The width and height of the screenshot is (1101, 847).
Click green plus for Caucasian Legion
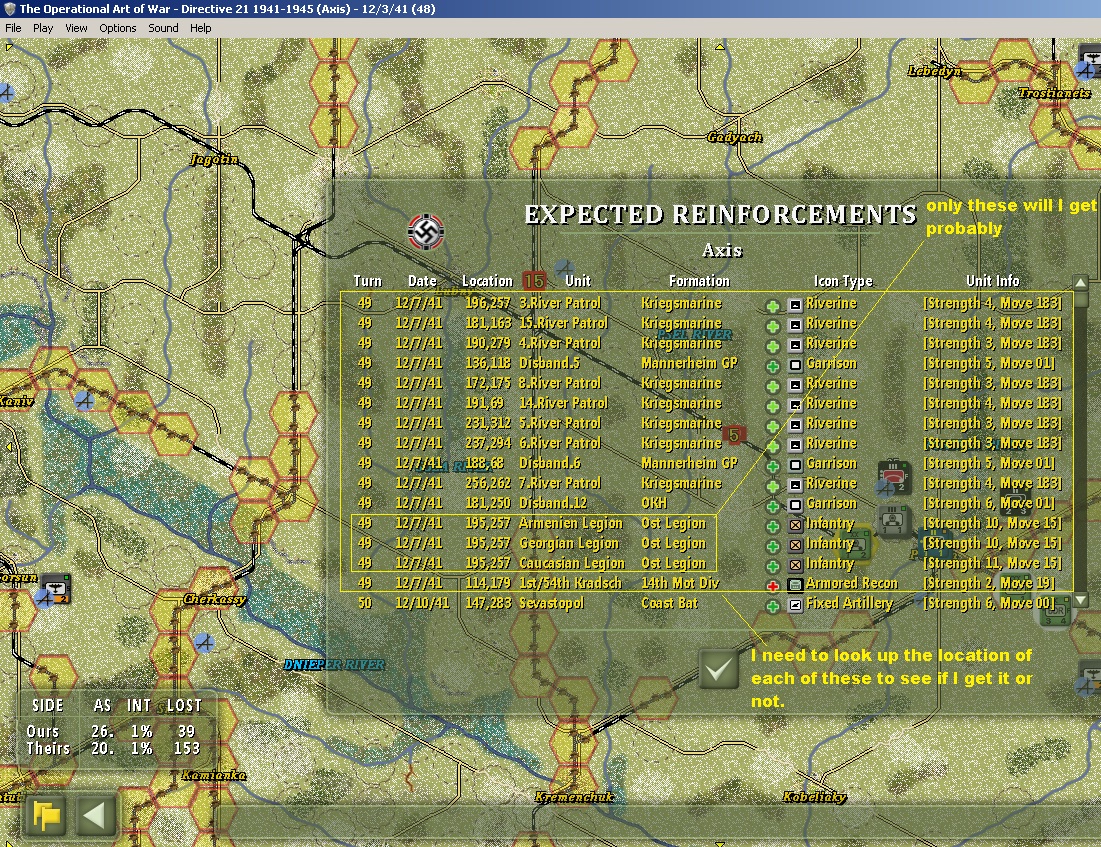[x=772, y=567]
